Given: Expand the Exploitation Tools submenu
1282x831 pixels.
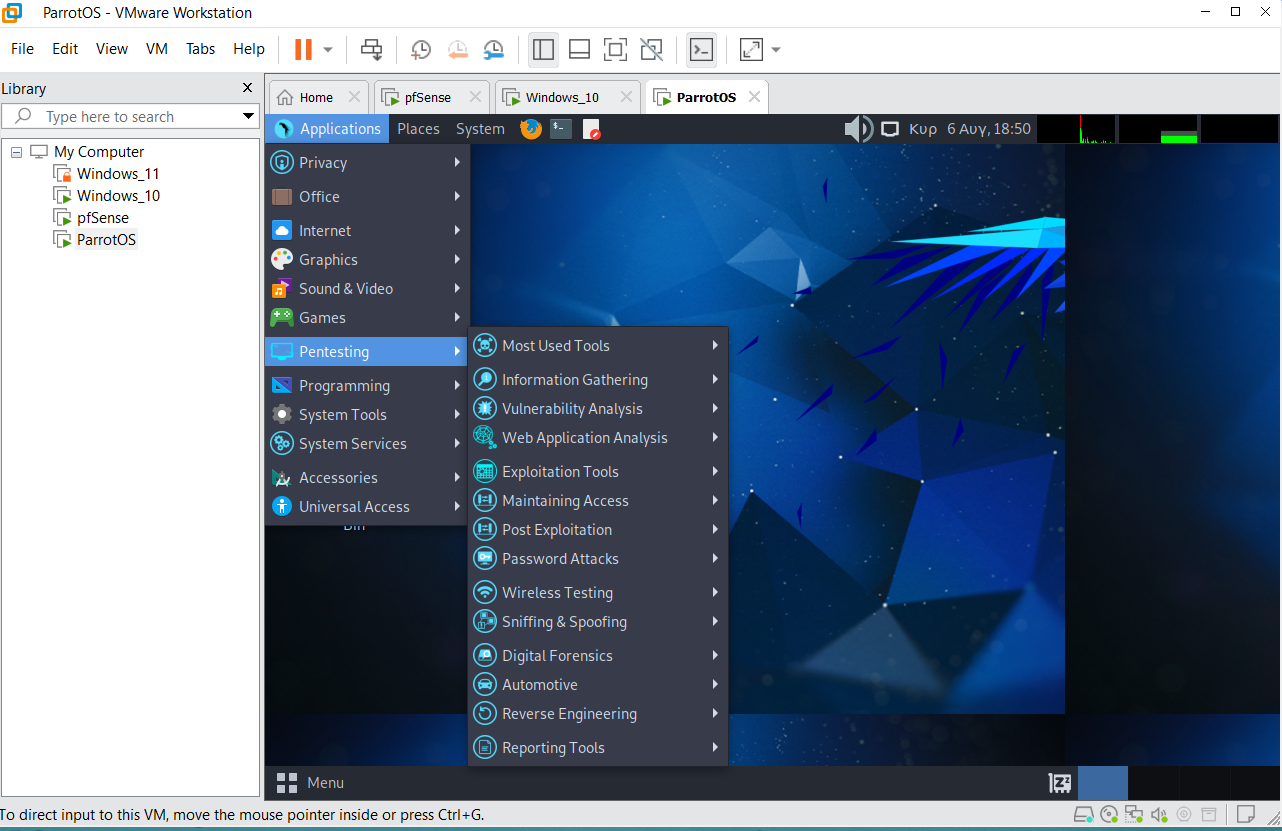Looking at the screenshot, I should (598, 471).
